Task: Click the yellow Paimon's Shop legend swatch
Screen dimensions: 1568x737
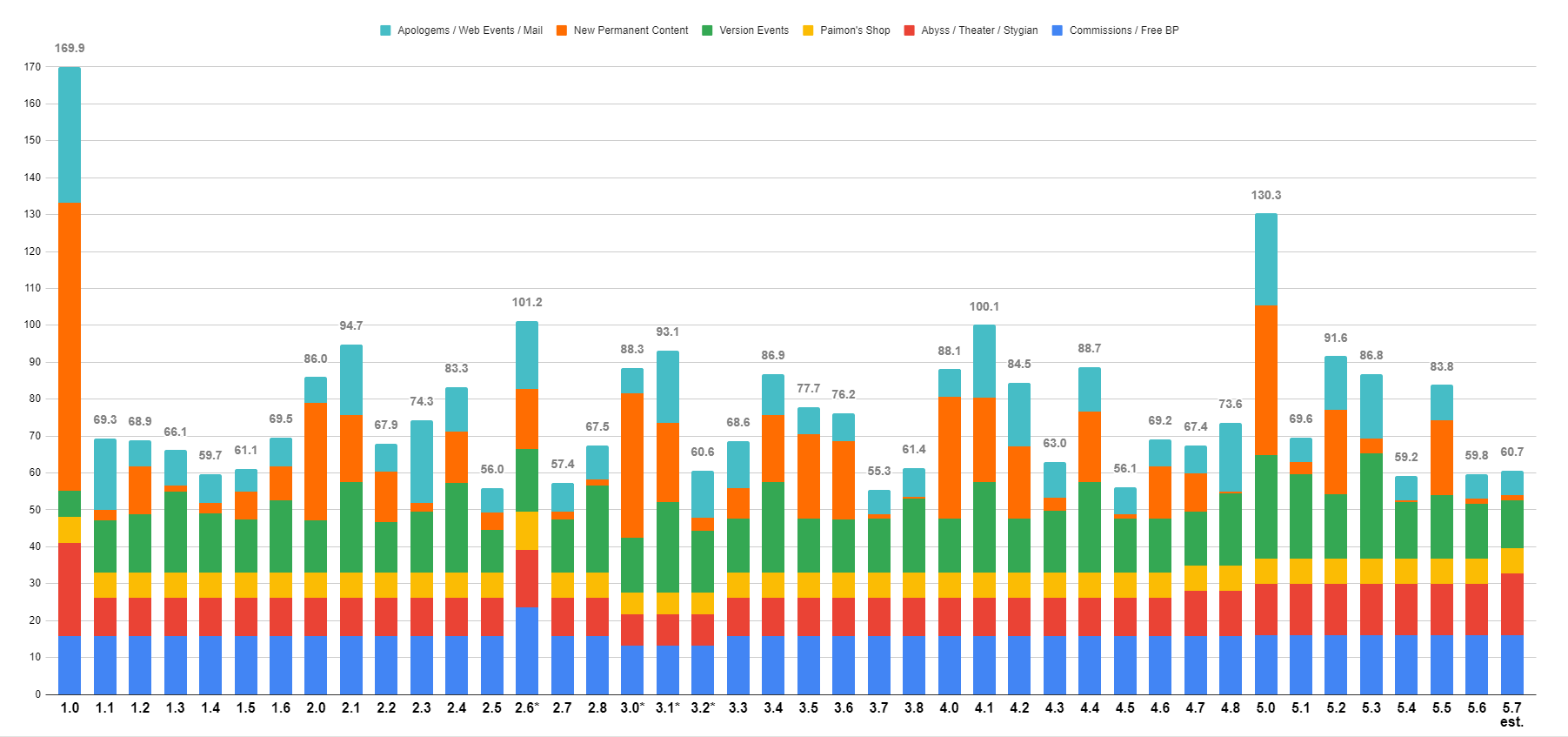Action: (x=808, y=30)
